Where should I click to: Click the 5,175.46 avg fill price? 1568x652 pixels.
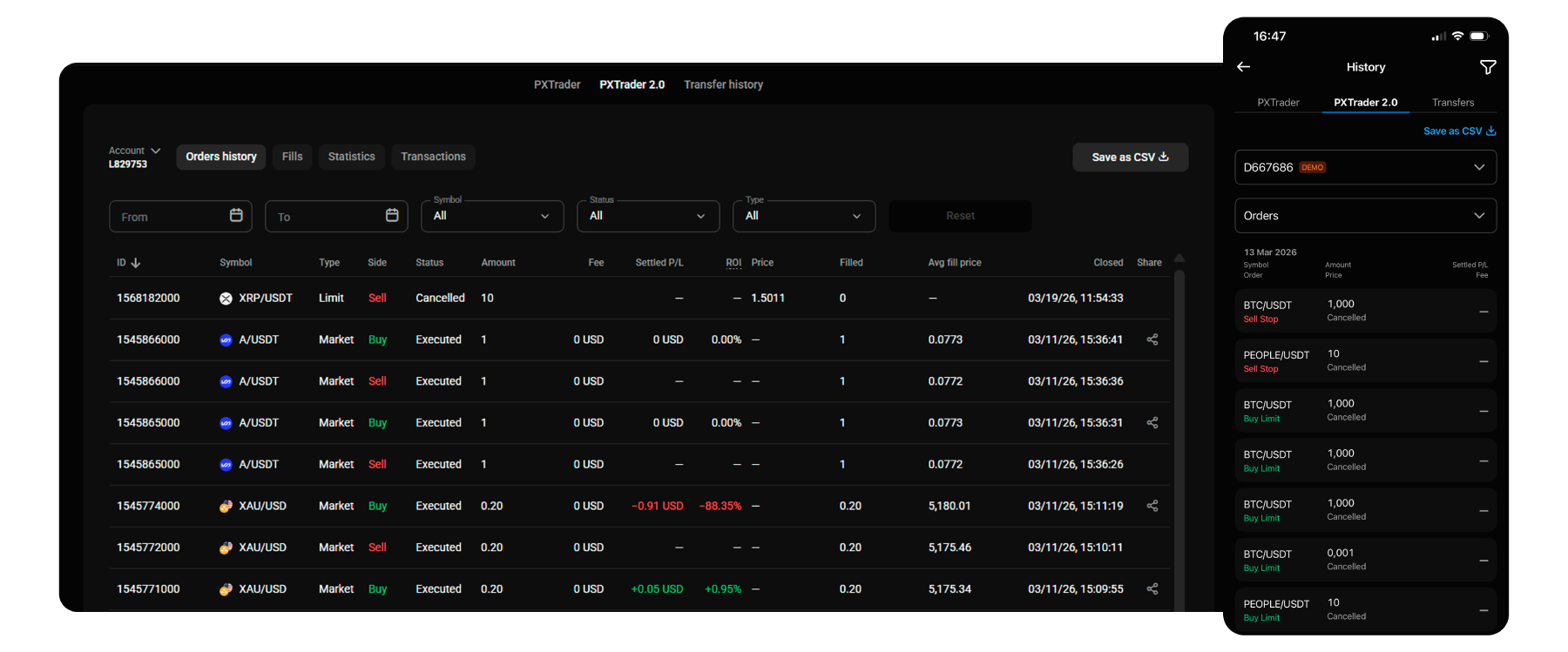click(x=950, y=548)
